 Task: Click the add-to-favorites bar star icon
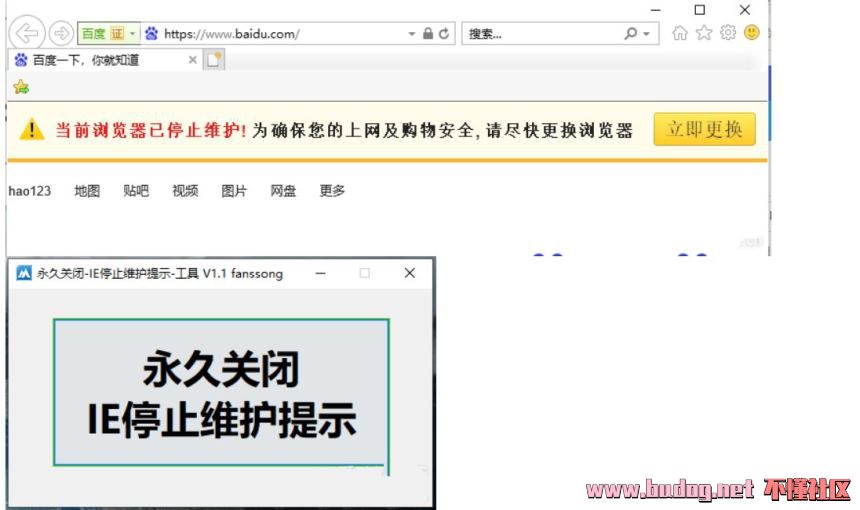pos(21,87)
